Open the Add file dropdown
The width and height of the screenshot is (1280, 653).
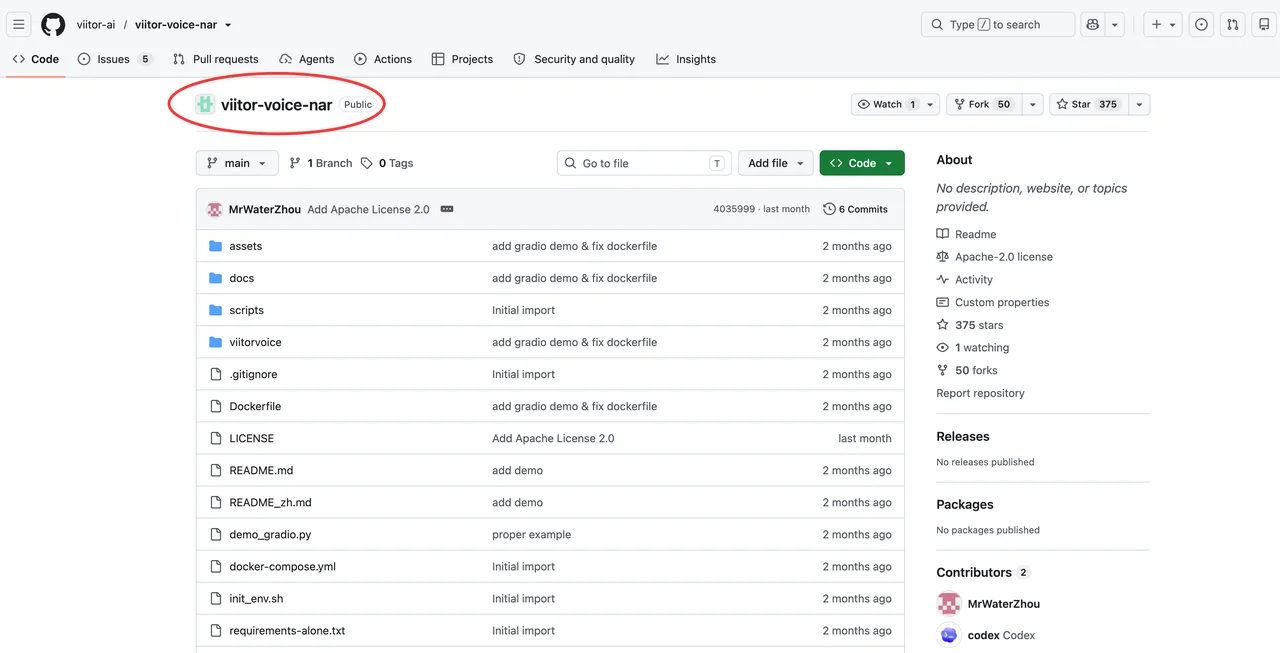775,163
